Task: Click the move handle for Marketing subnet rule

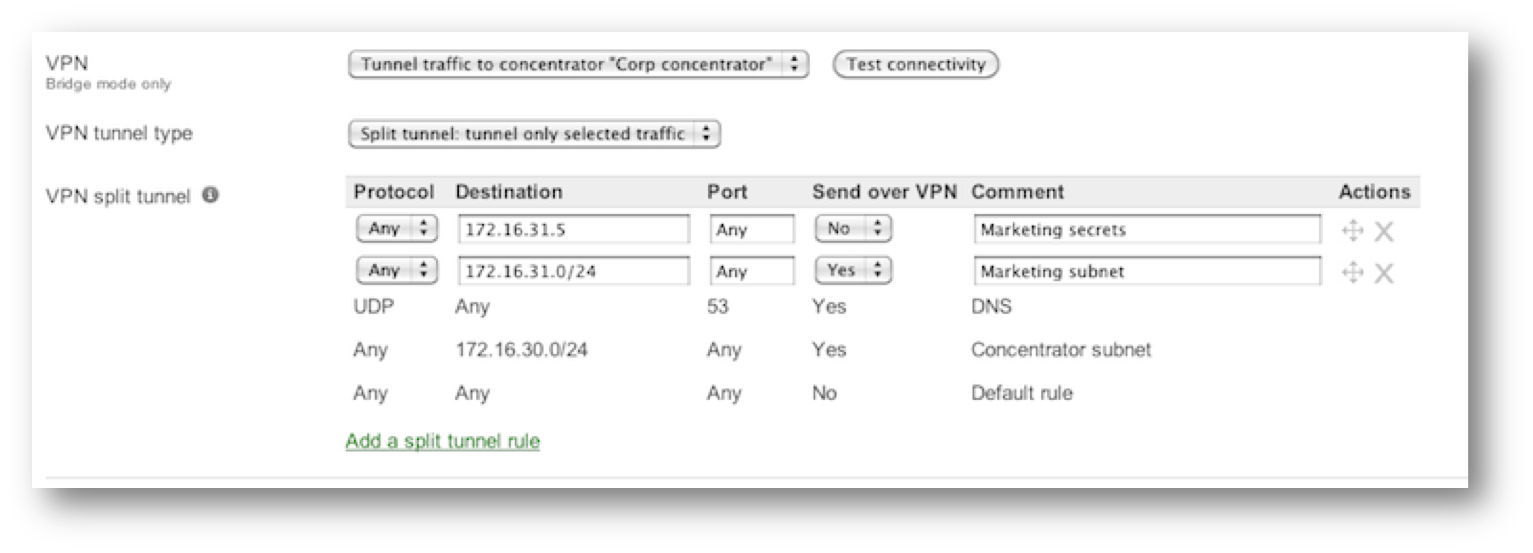Action: tap(1351, 273)
